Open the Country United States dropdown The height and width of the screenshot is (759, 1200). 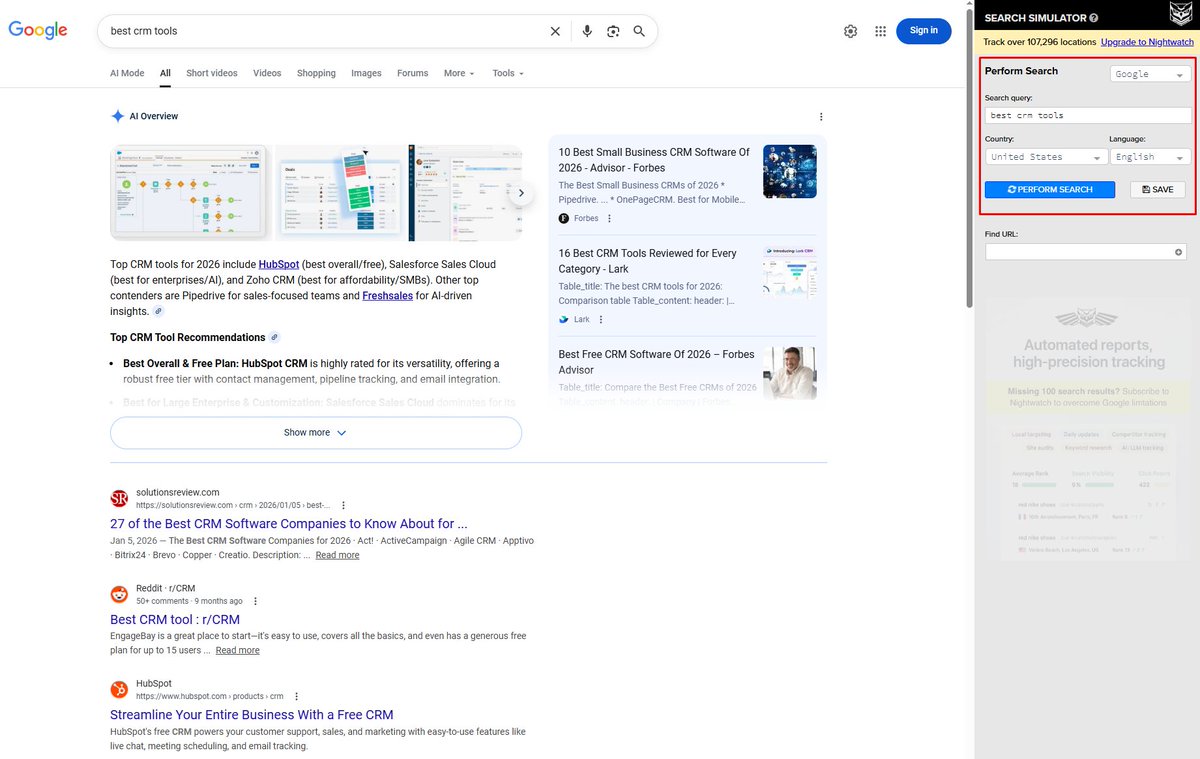coord(1046,157)
